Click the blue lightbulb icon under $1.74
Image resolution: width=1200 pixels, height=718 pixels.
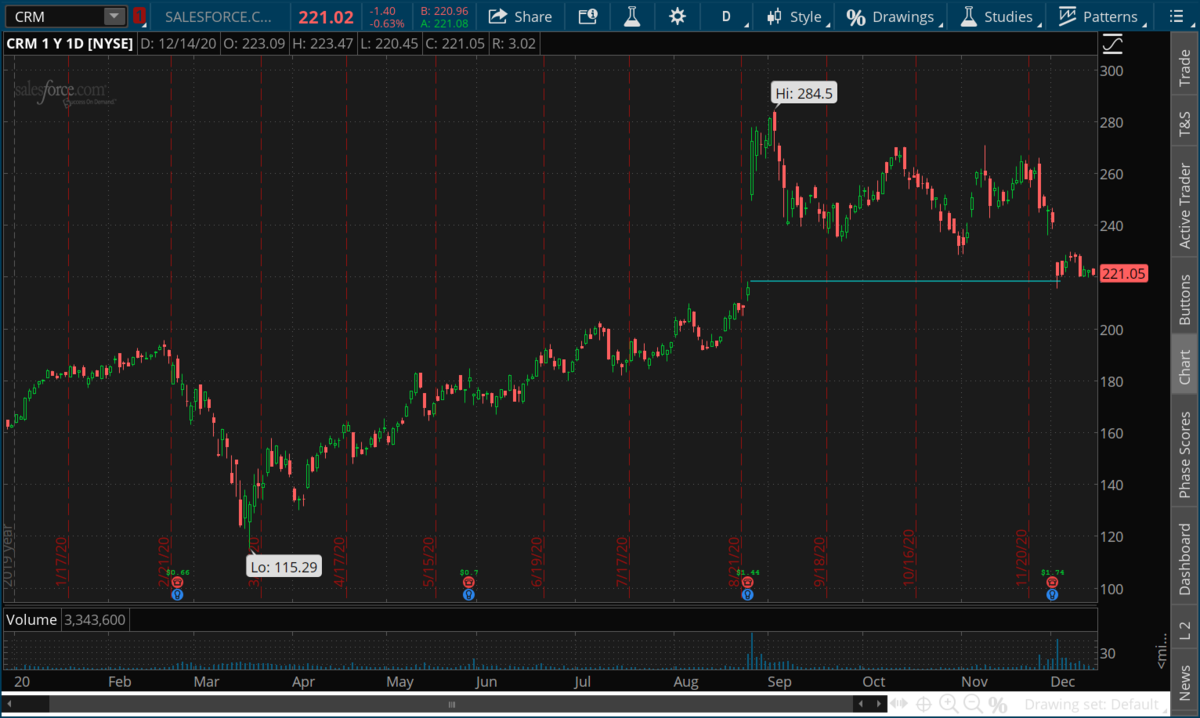click(x=1052, y=594)
